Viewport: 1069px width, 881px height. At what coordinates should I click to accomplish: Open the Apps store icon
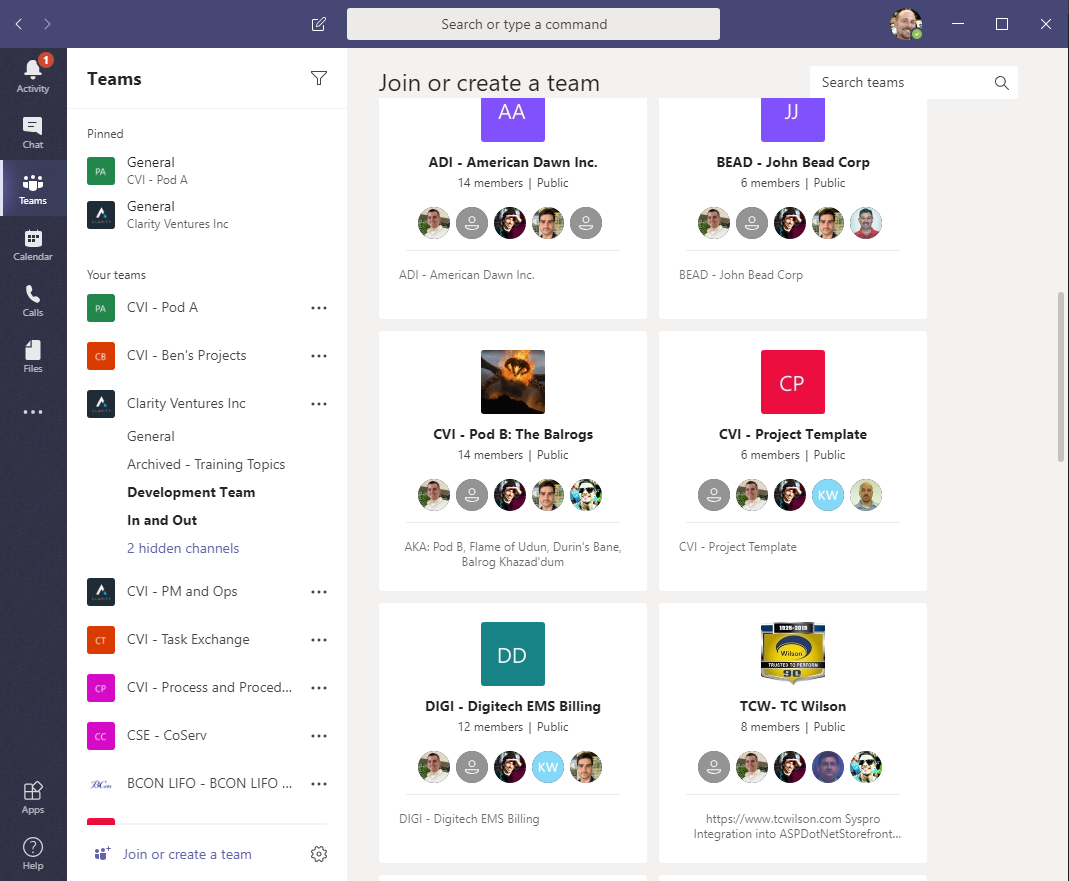tap(33, 797)
